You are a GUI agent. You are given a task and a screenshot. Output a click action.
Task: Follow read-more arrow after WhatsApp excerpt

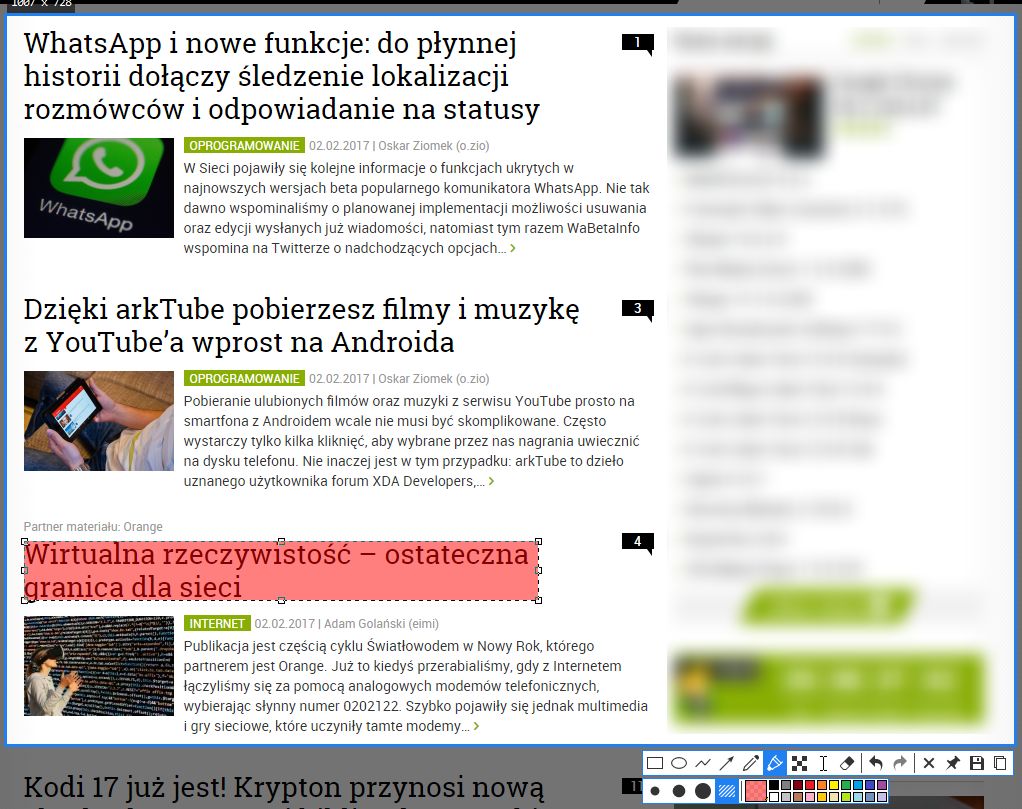pos(513,248)
